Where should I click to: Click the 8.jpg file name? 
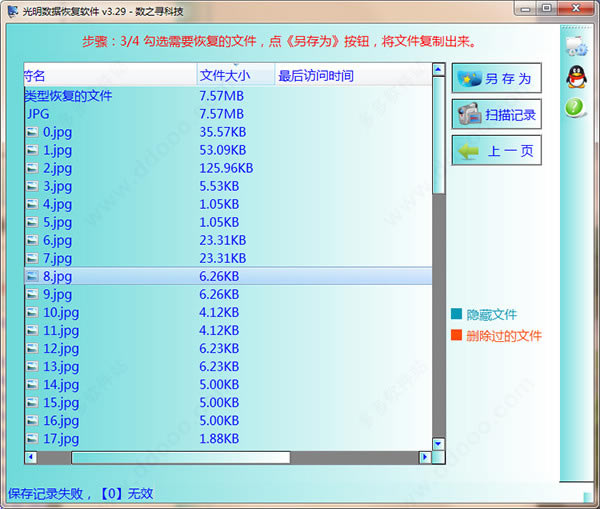[x=57, y=276]
